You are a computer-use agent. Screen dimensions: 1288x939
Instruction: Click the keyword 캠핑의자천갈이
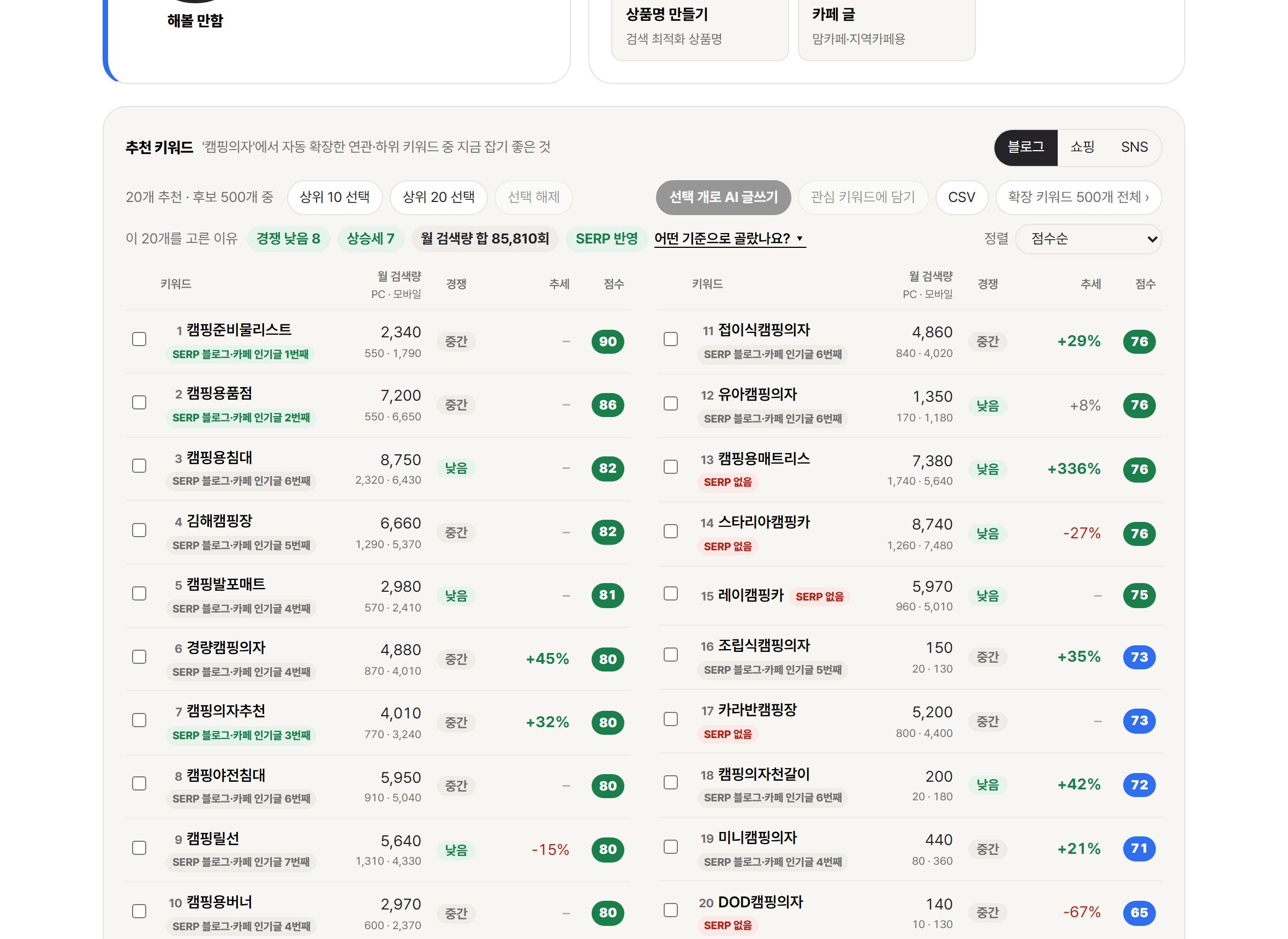pos(764,774)
